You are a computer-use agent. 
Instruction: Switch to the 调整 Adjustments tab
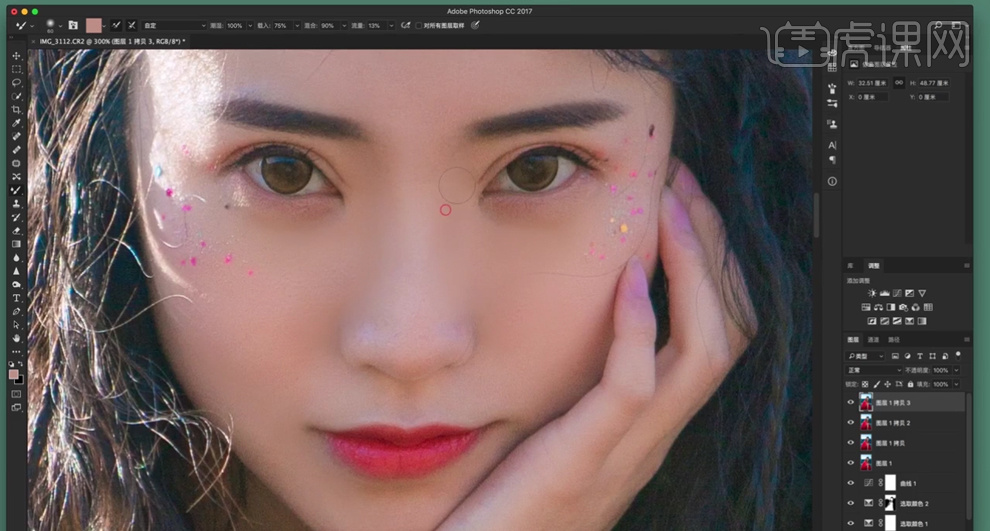coord(873,266)
